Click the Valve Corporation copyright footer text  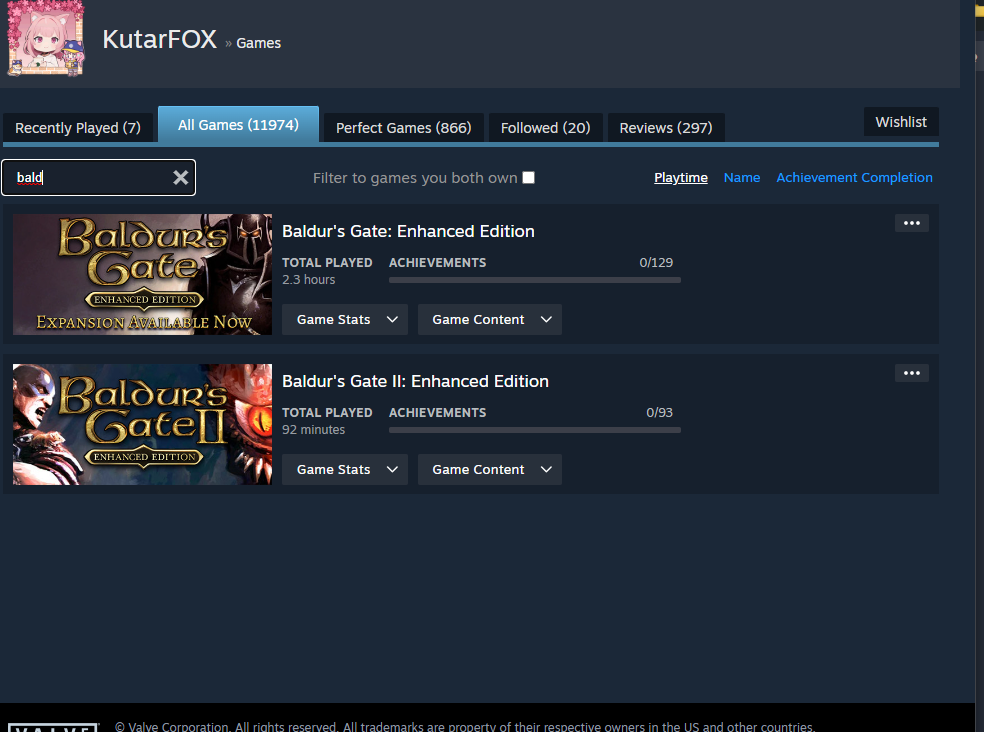(464, 726)
